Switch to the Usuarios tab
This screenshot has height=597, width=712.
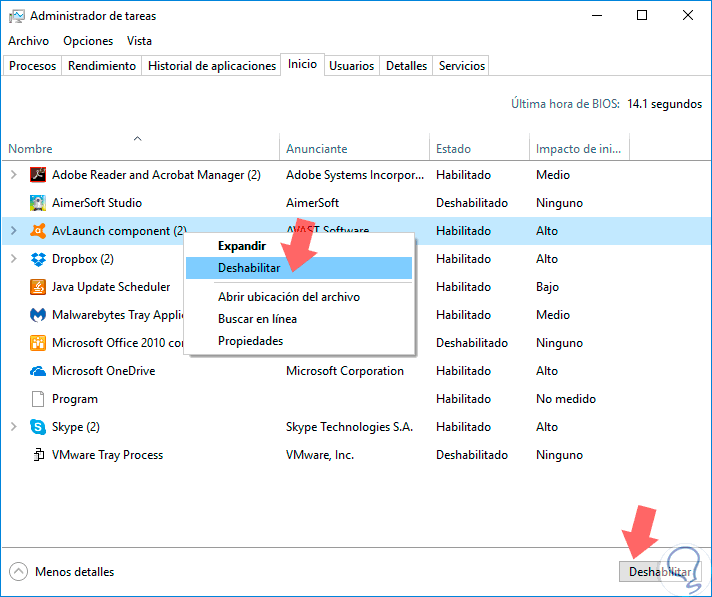[x=351, y=66]
